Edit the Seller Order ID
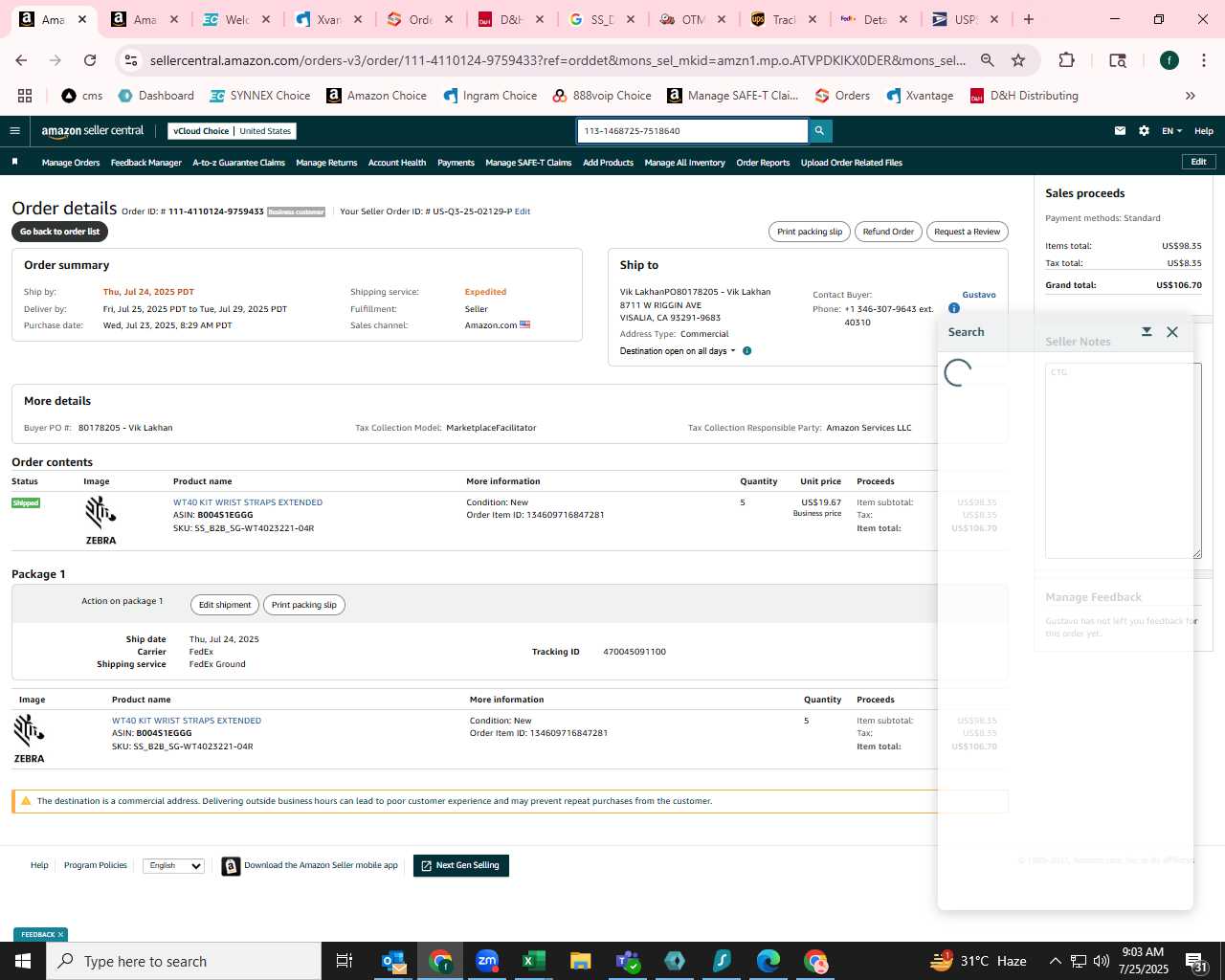Screen dimensions: 1225x980 click(x=523, y=212)
